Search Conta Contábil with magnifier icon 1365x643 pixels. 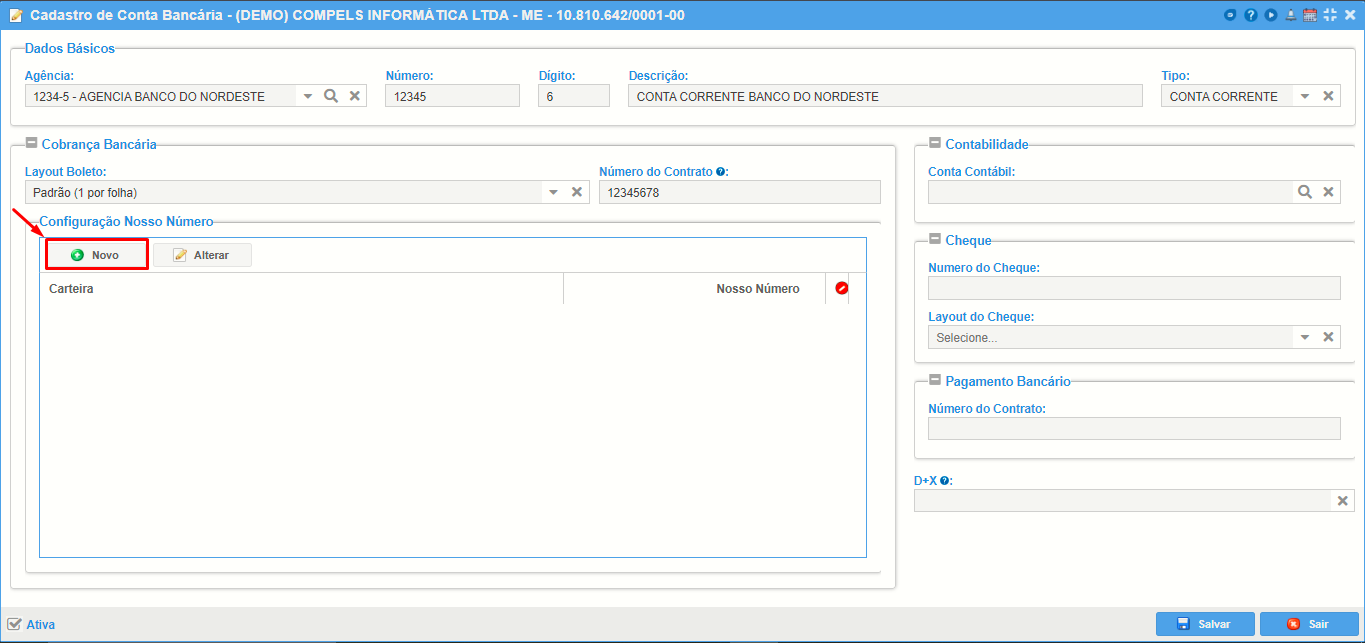(1305, 192)
